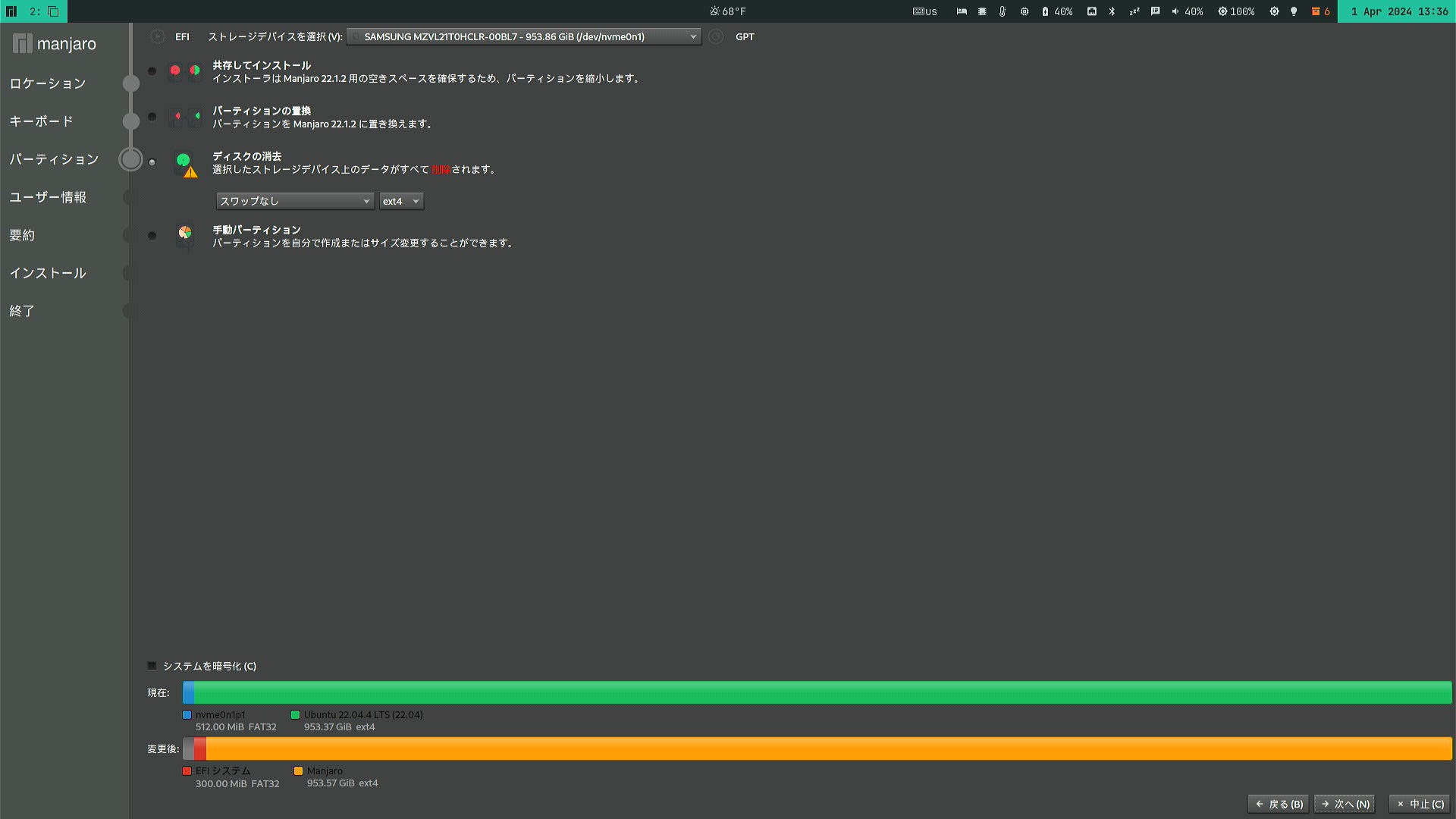Click the '300.00 MiB FAT32' label
Image resolution: width=1456 pixels, height=819 pixels.
tap(237, 783)
